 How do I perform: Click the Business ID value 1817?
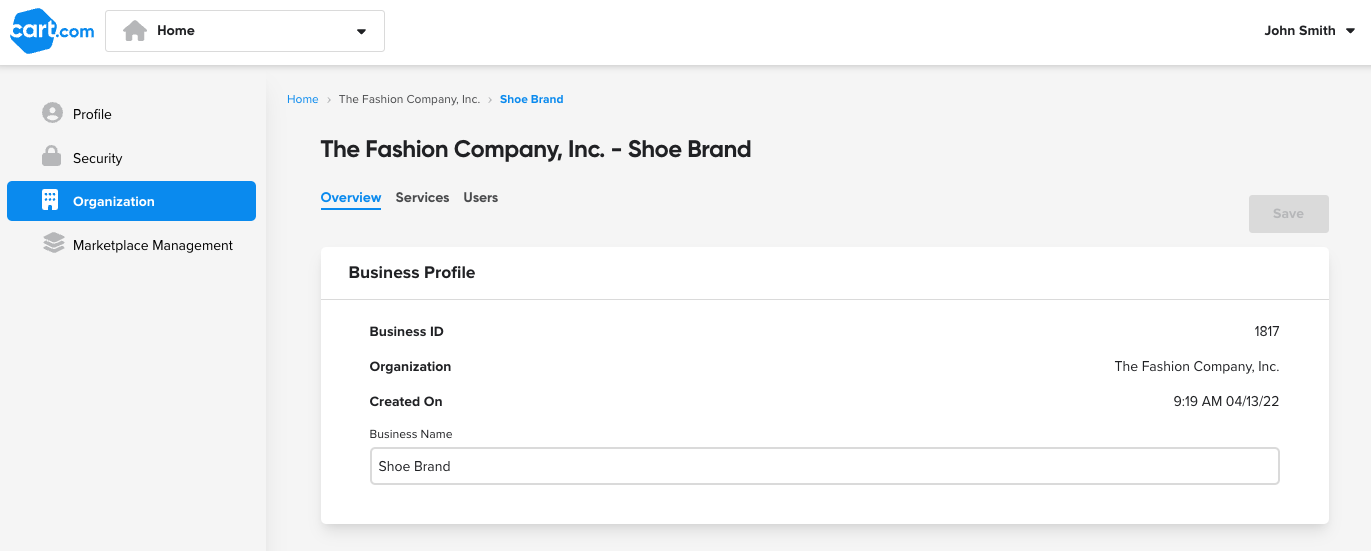(1267, 332)
